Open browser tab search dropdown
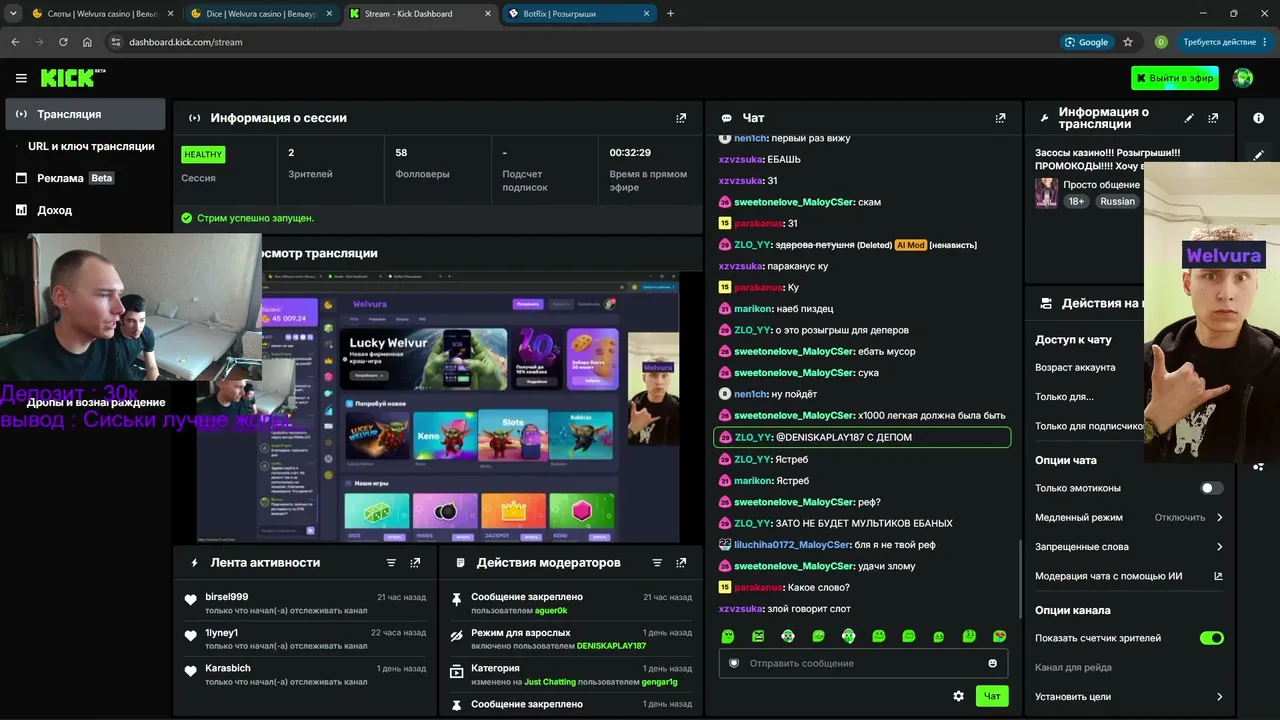1280x720 pixels. (13, 14)
